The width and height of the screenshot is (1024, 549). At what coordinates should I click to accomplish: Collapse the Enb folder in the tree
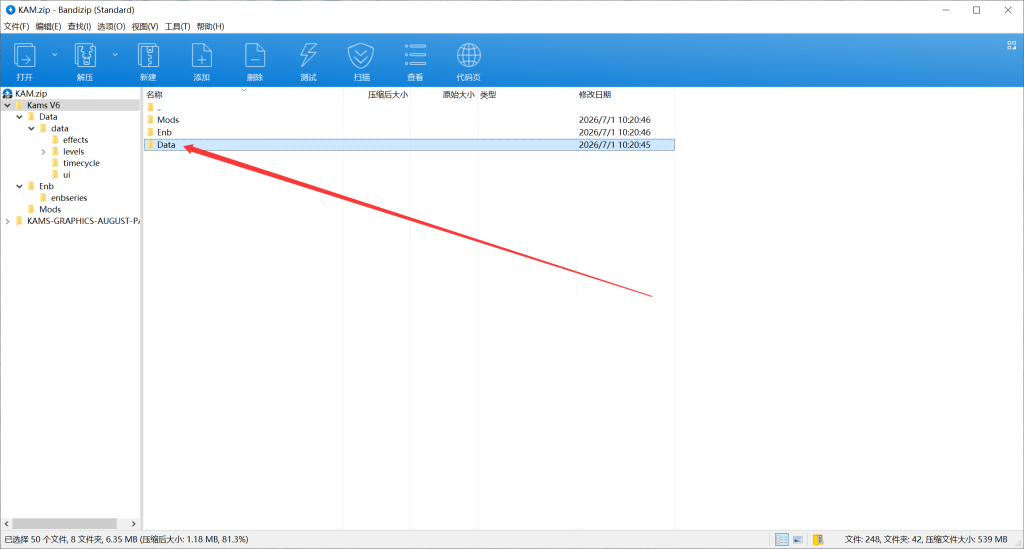[x=20, y=186]
